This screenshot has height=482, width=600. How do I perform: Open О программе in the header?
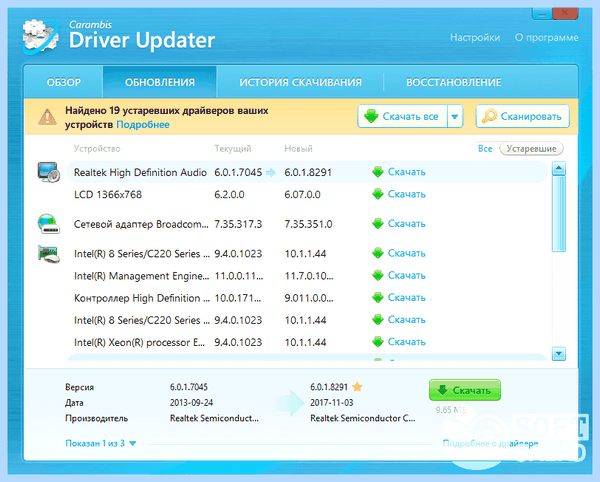546,37
